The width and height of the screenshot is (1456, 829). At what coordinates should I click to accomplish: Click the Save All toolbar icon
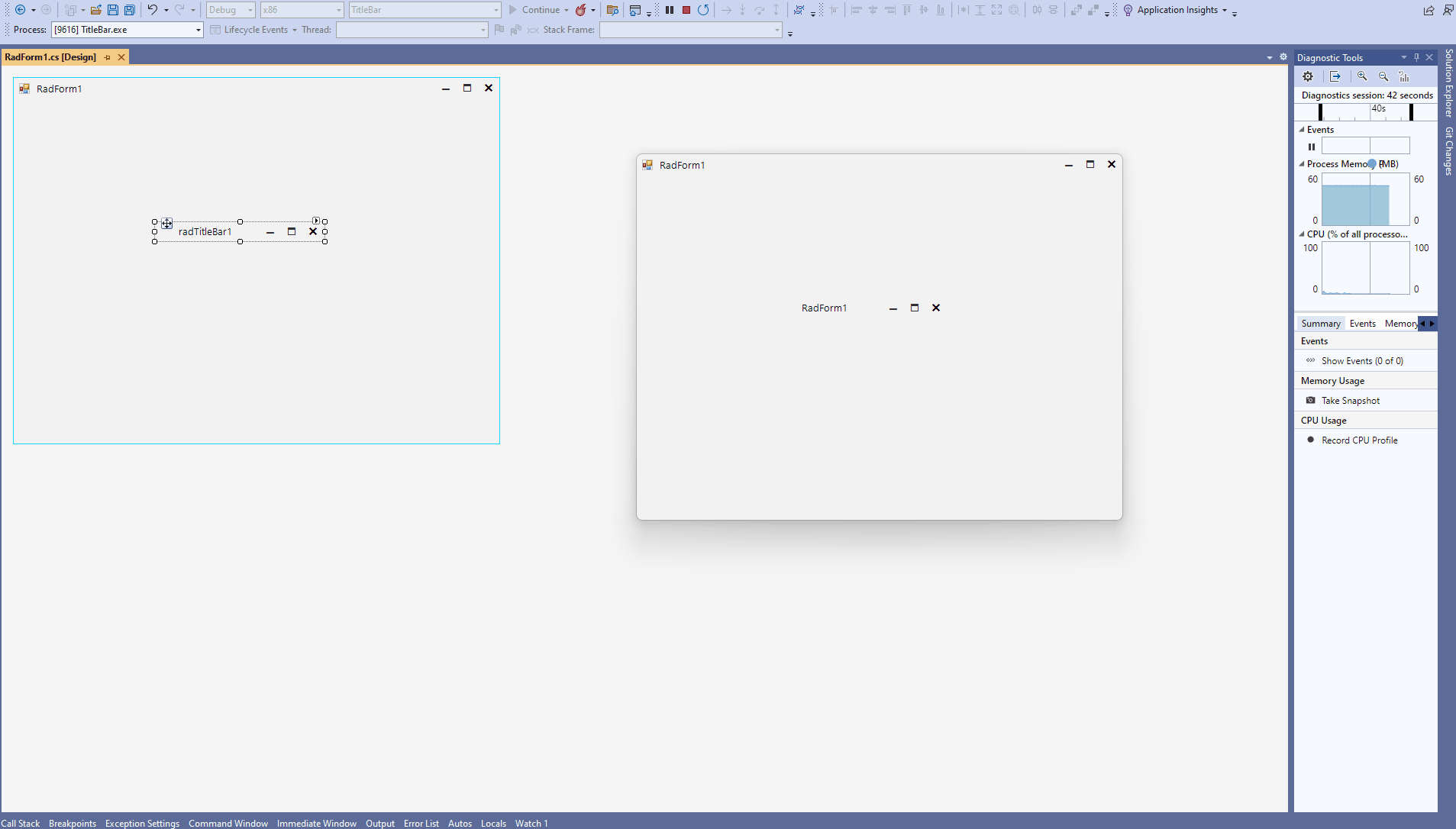point(130,10)
